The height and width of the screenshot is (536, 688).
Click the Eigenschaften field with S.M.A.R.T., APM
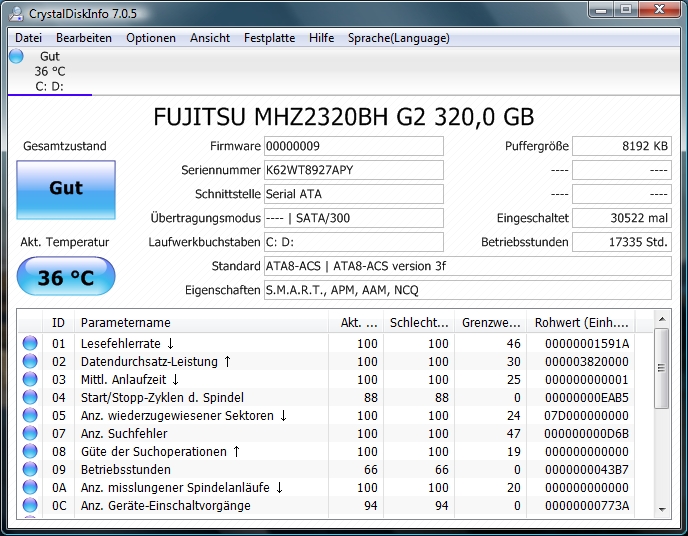click(x=468, y=290)
